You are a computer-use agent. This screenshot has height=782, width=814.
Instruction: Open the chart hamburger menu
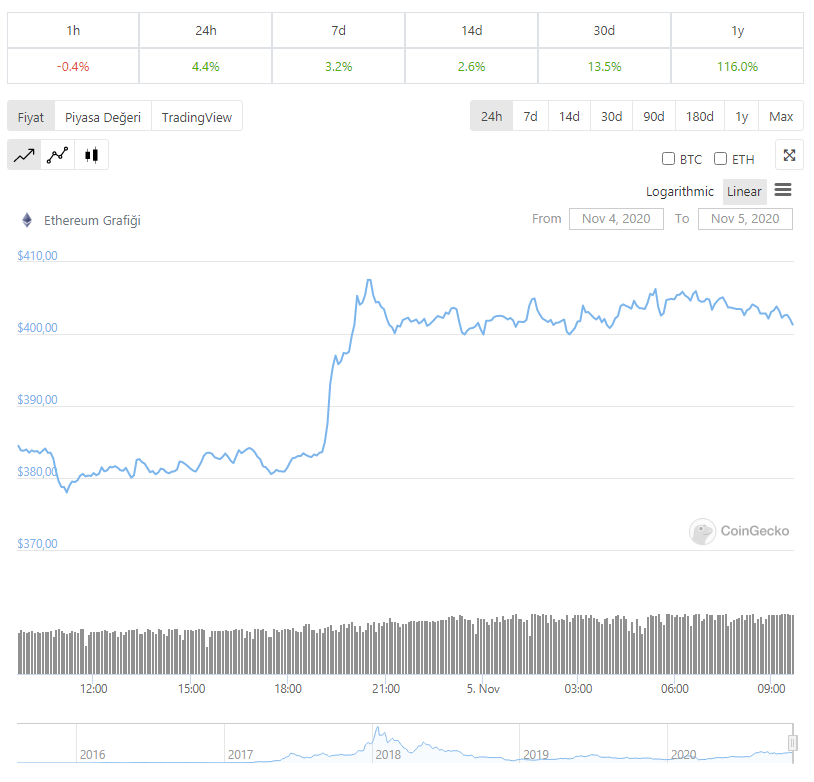pos(783,190)
